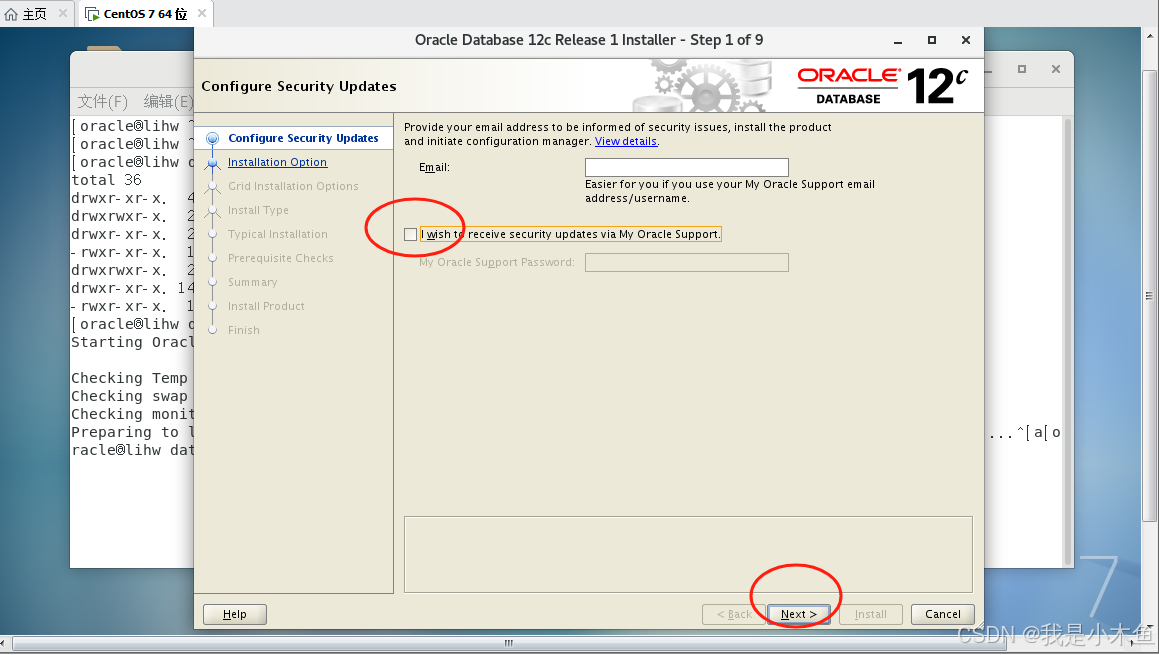This screenshot has height=655, width=1159.
Task: Close the Oracle installer window
Action: coord(965,40)
